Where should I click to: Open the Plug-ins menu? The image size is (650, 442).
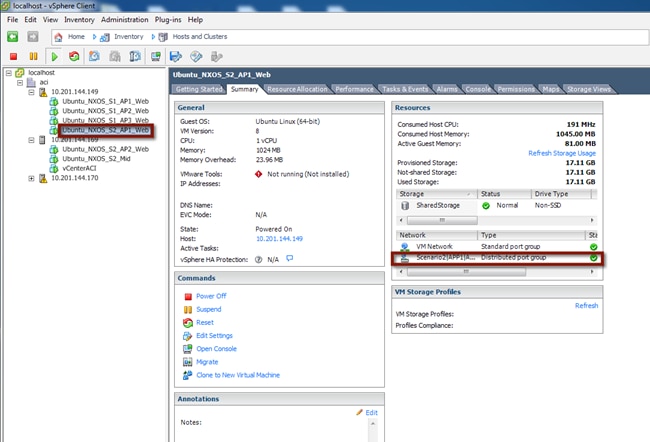point(168,19)
